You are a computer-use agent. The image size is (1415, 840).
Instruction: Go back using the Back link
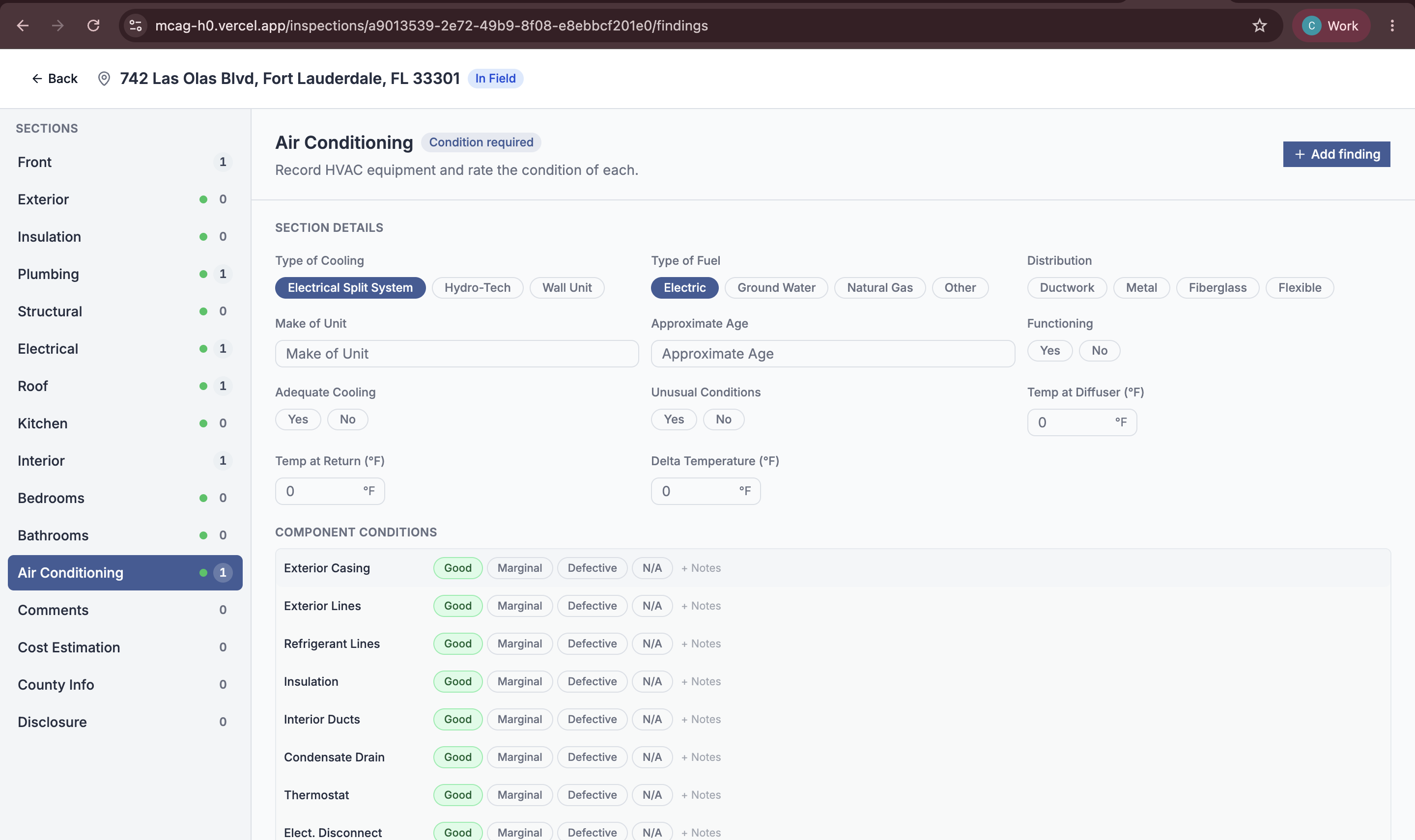point(55,78)
